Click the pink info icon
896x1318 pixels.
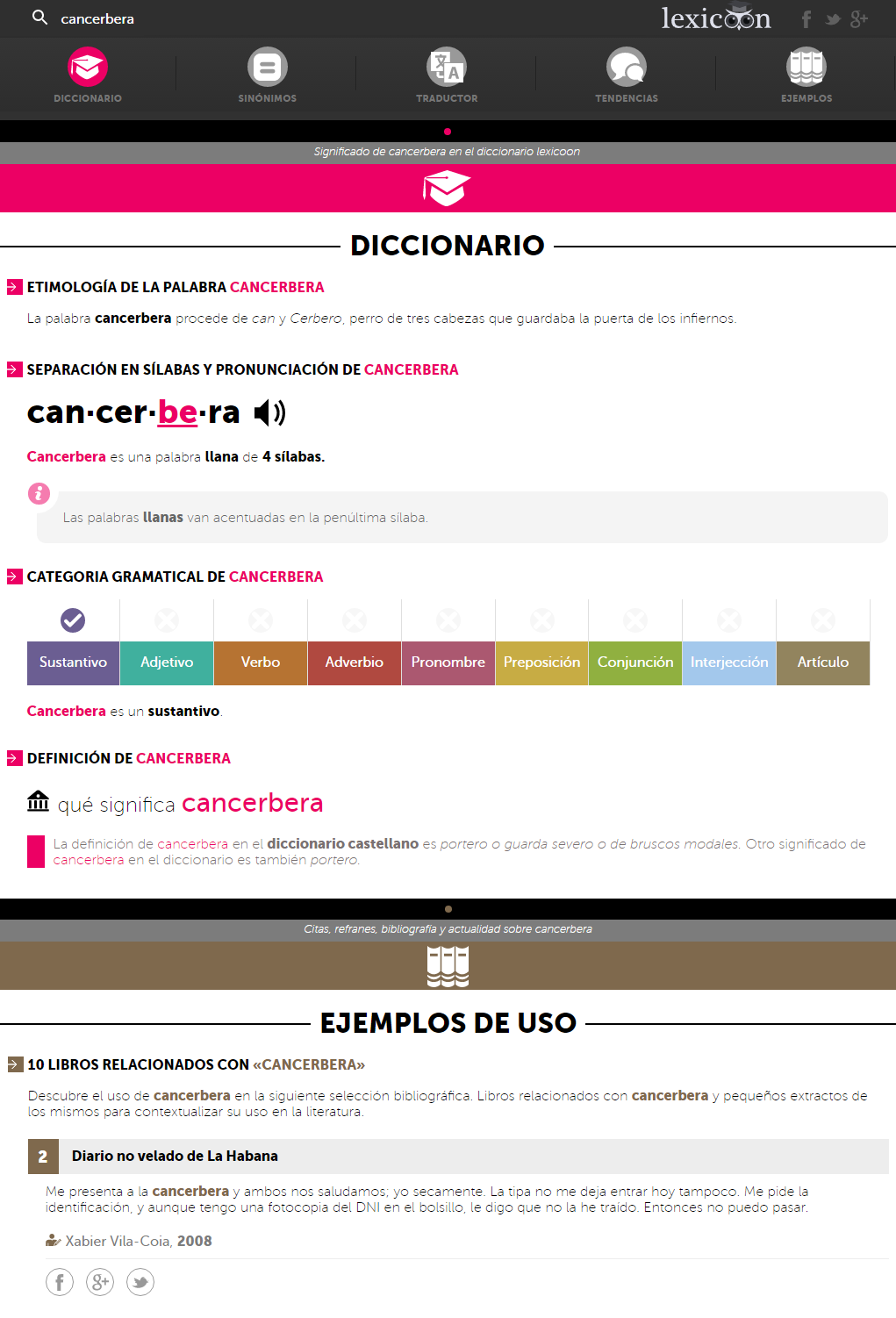[39, 493]
